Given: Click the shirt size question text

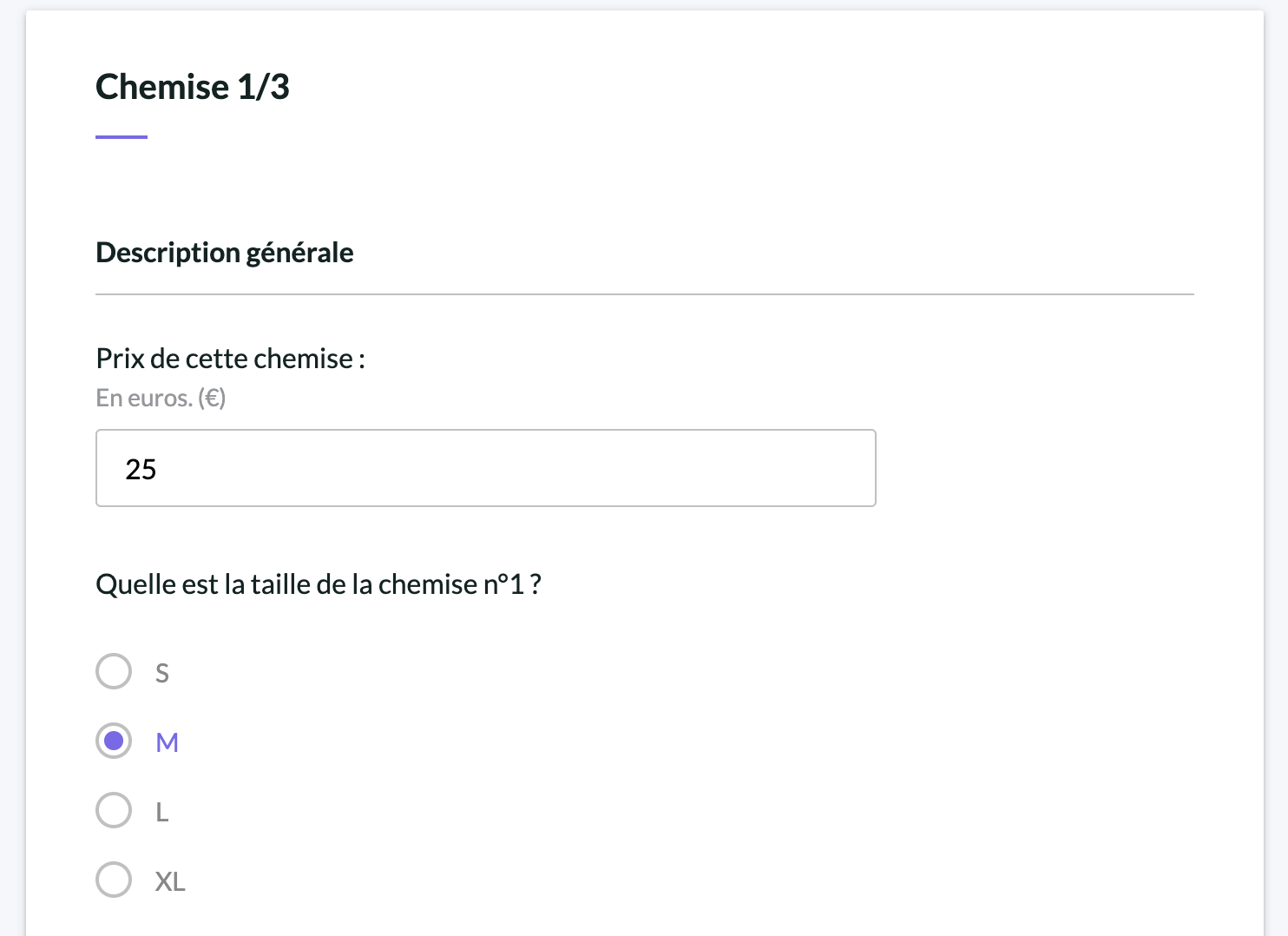Looking at the screenshot, I should 319,584.
